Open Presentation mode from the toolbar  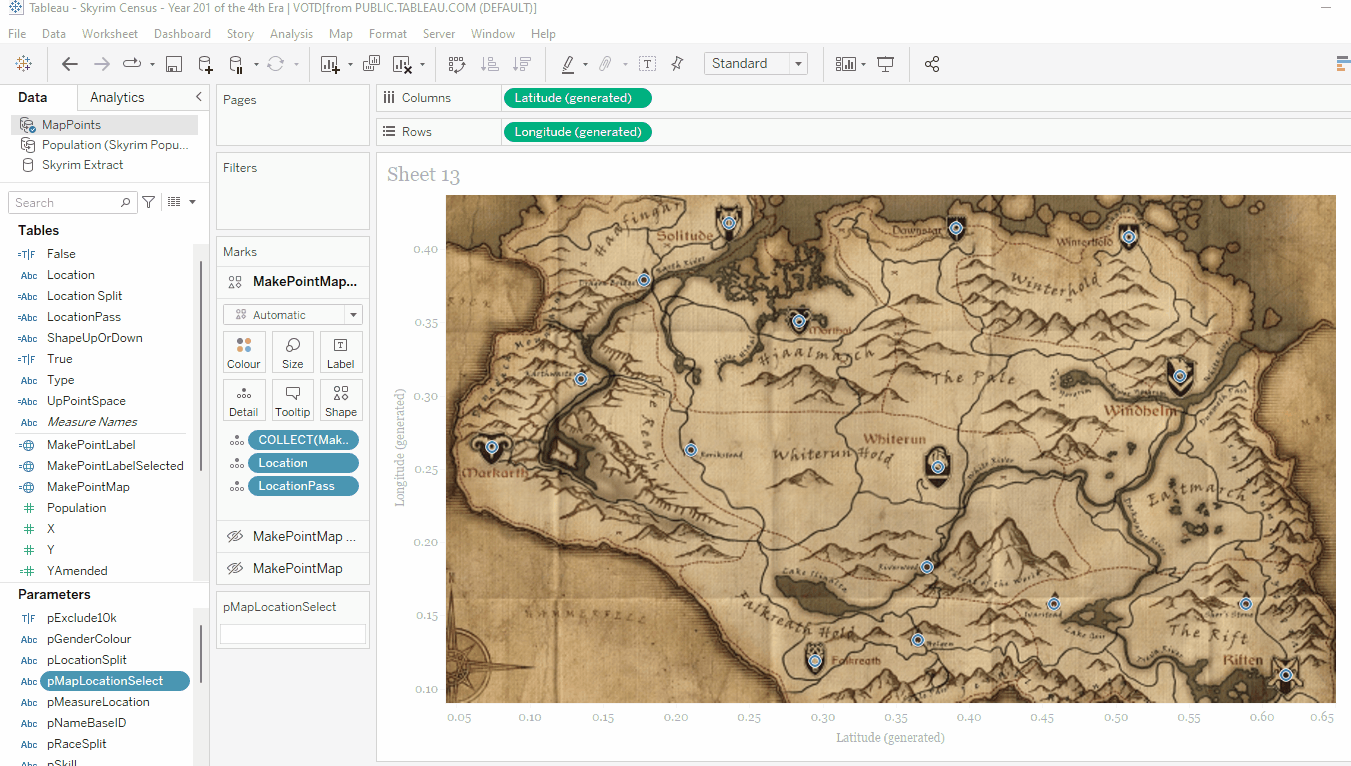click(885, 64)
